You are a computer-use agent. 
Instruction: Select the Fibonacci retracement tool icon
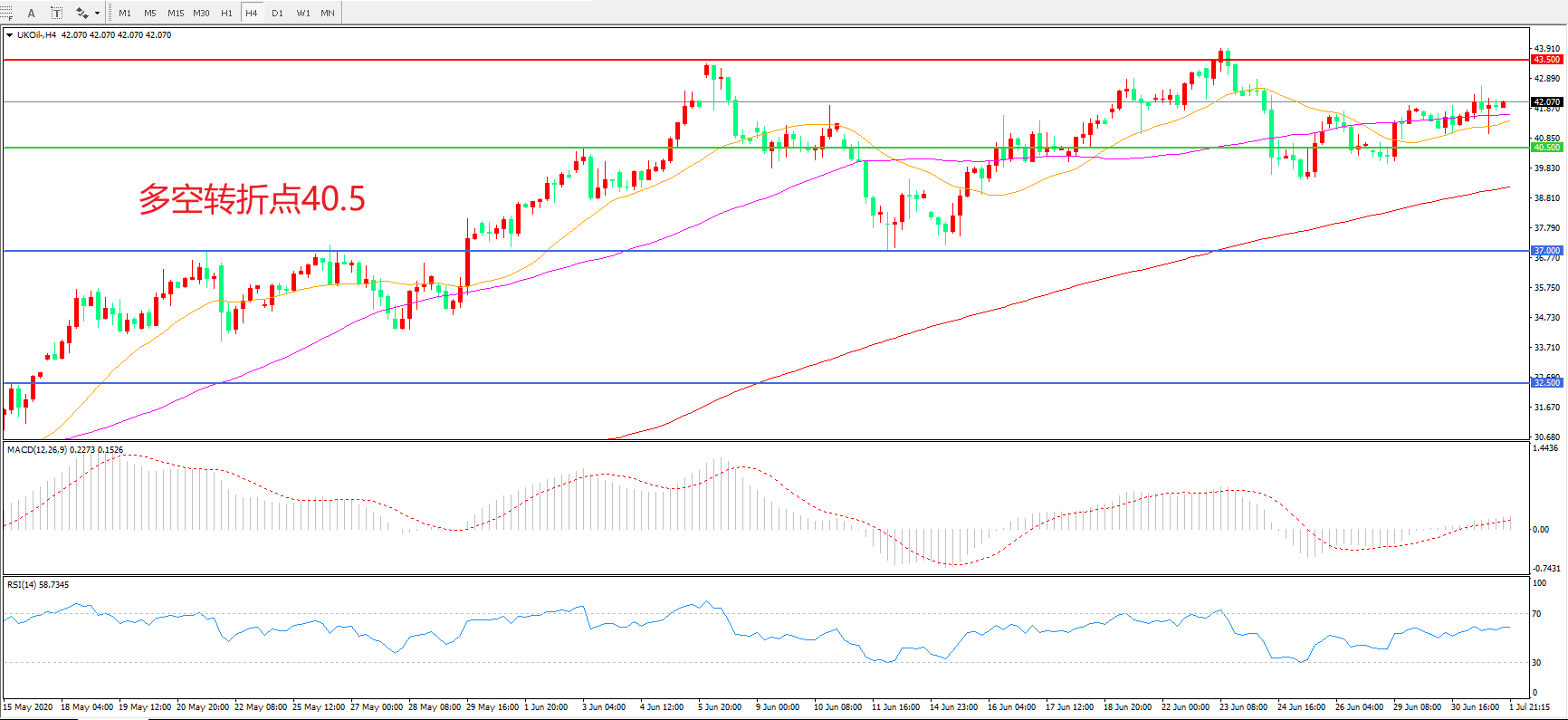click(6, 13)
